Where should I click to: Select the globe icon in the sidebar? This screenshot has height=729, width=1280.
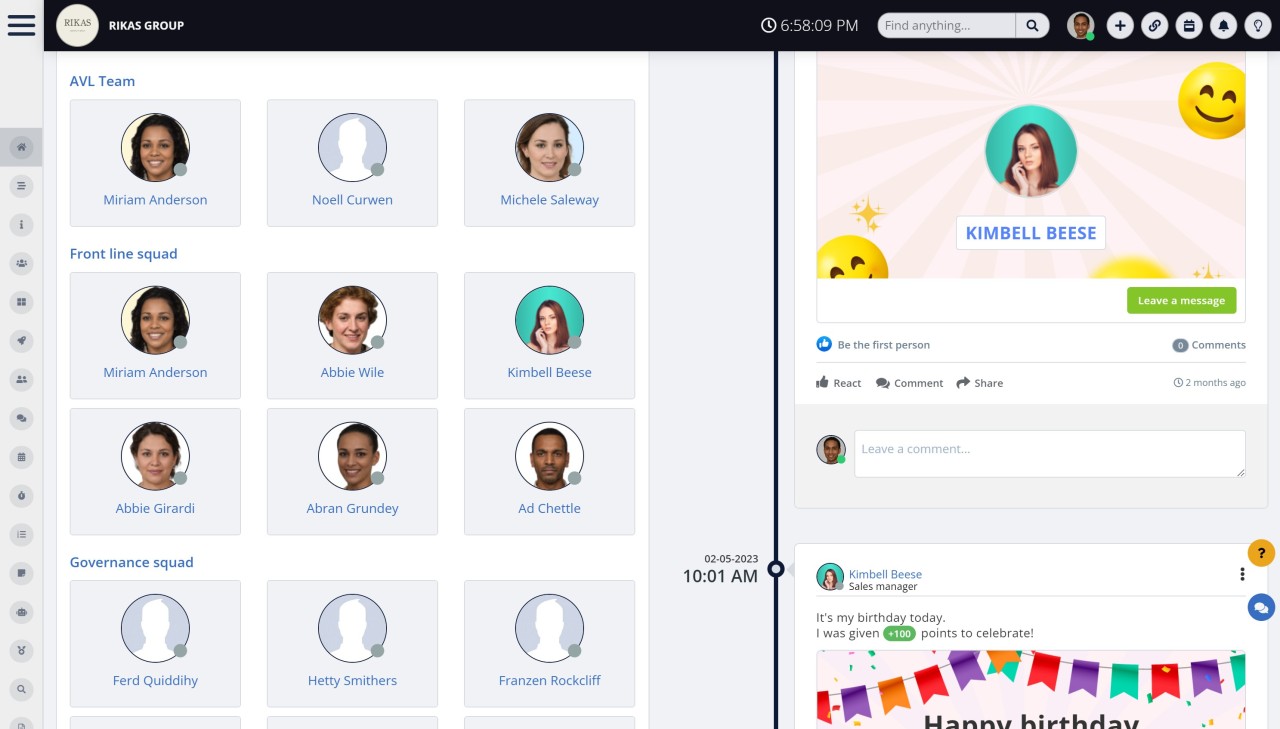[21, 612]
